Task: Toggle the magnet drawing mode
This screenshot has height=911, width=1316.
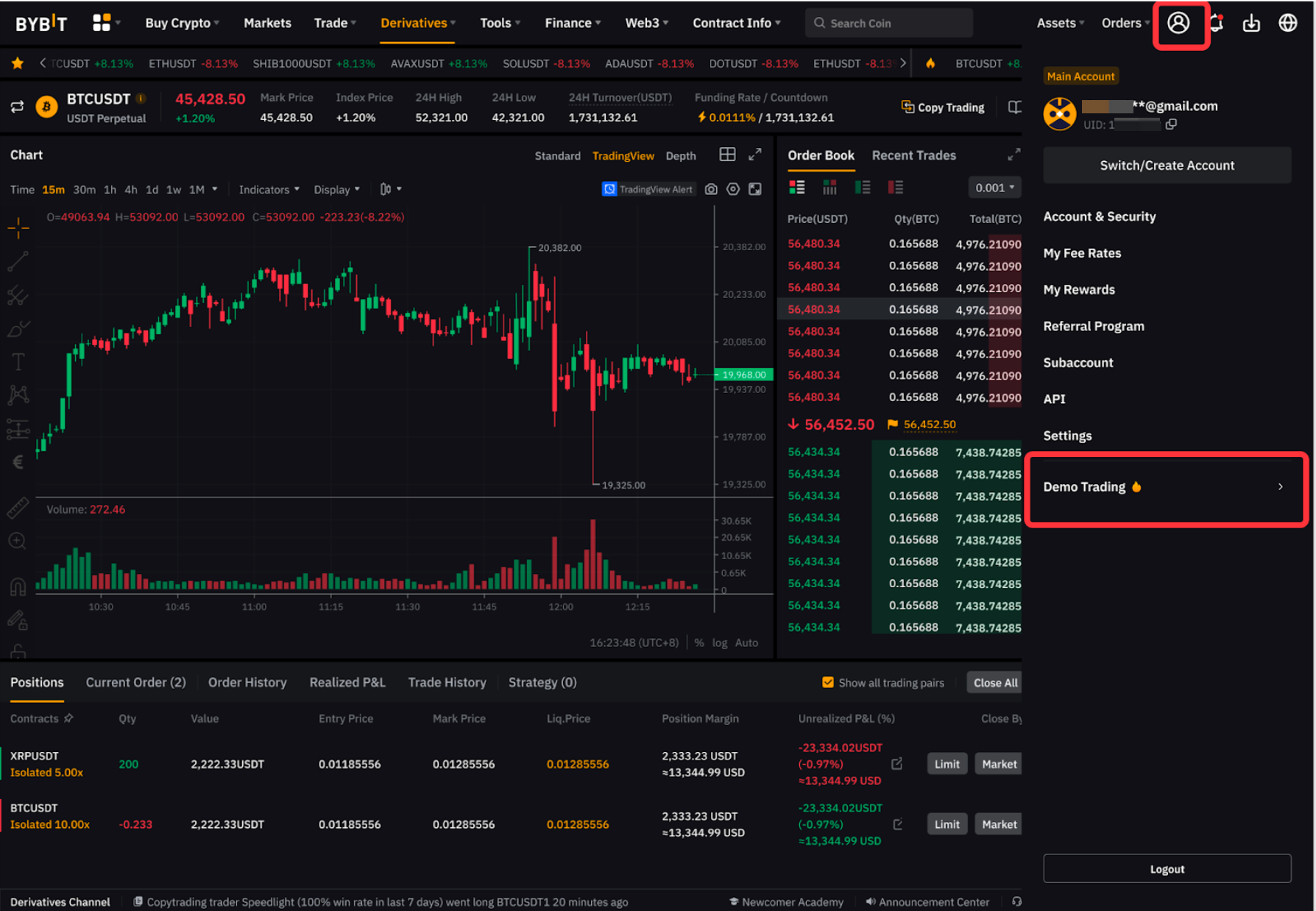Action: click(18, 586)
